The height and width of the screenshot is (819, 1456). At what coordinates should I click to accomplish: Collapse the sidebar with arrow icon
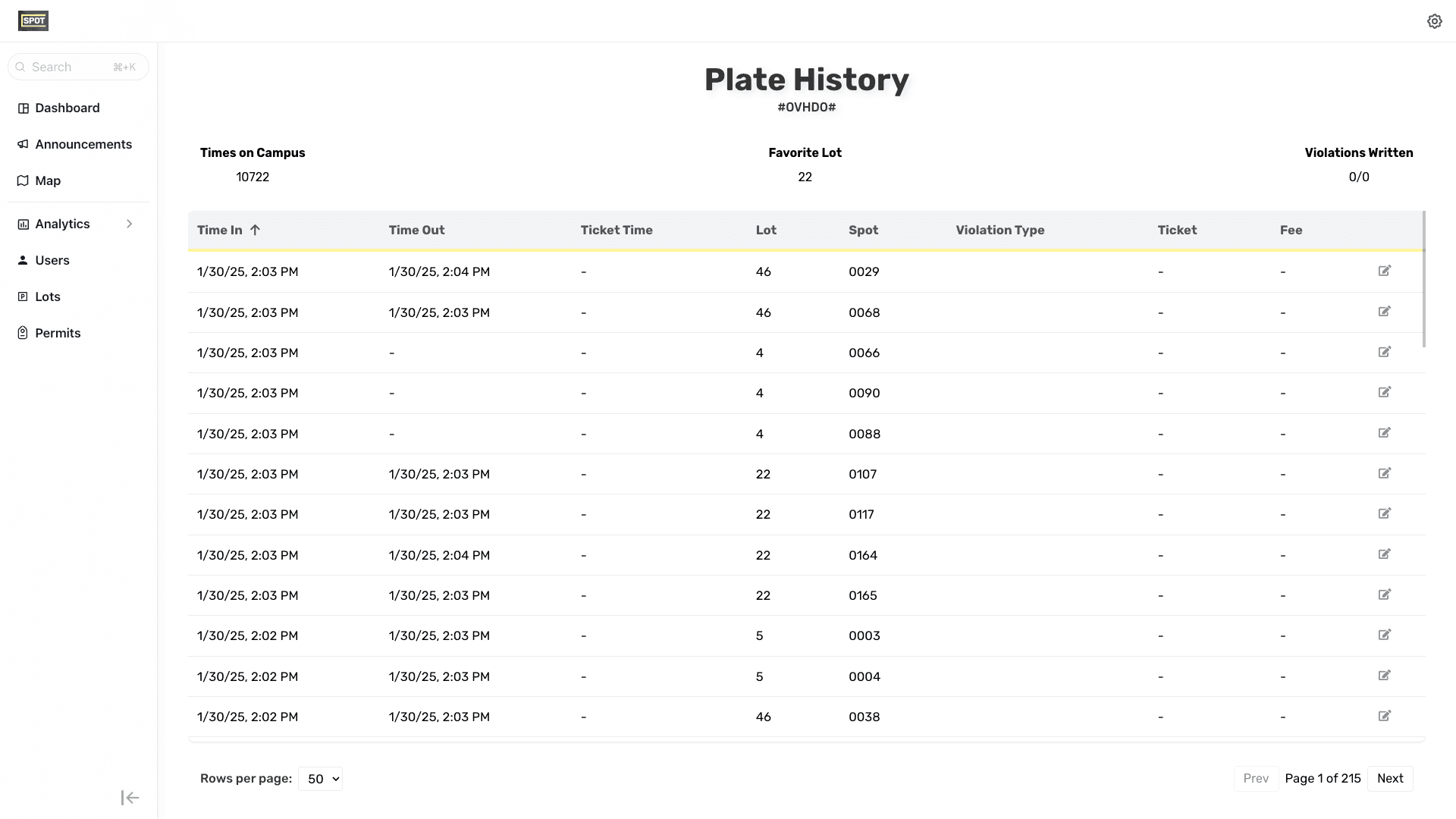[x=130, y=797]
